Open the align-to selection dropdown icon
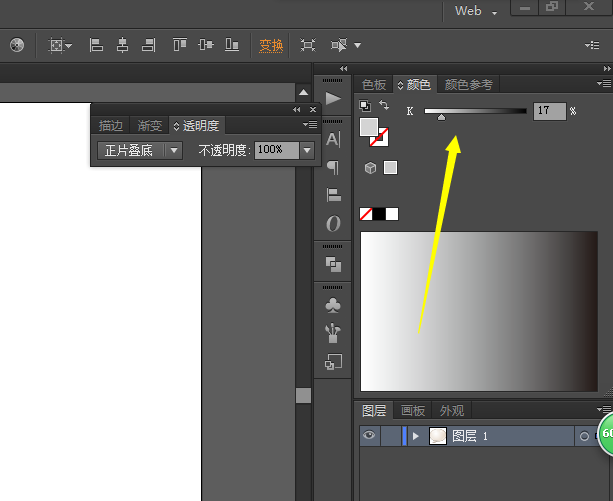Viewport: 613px width, 501px height. coord(60,45)
